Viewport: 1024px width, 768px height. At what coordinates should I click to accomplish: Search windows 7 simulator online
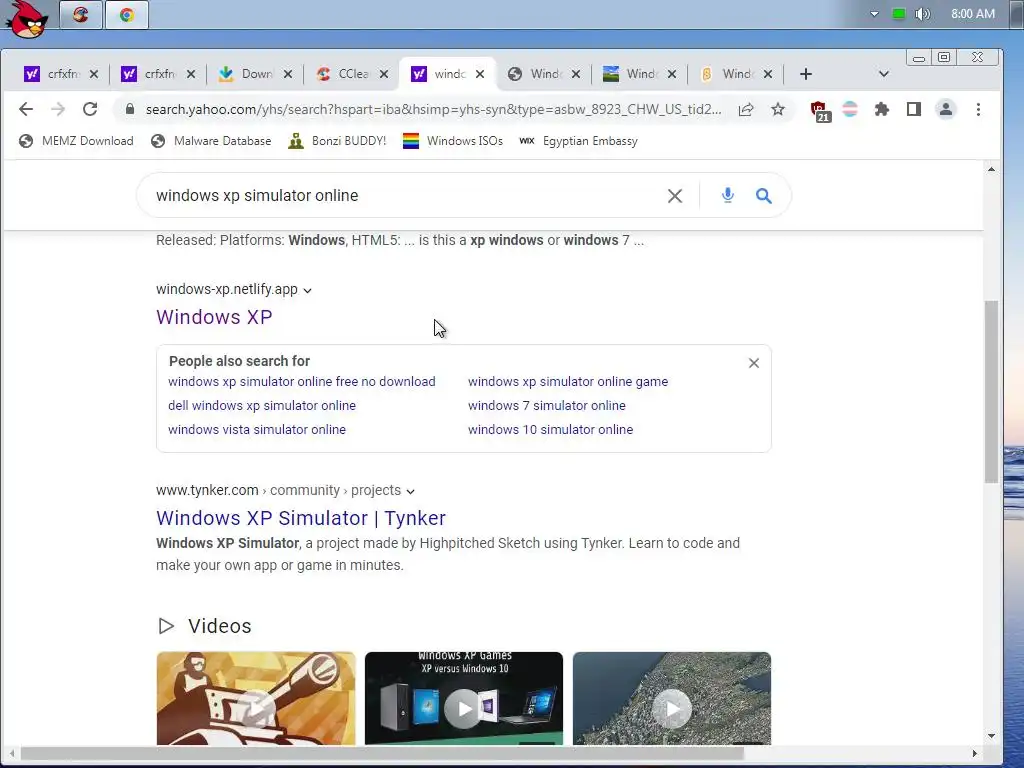547,406
